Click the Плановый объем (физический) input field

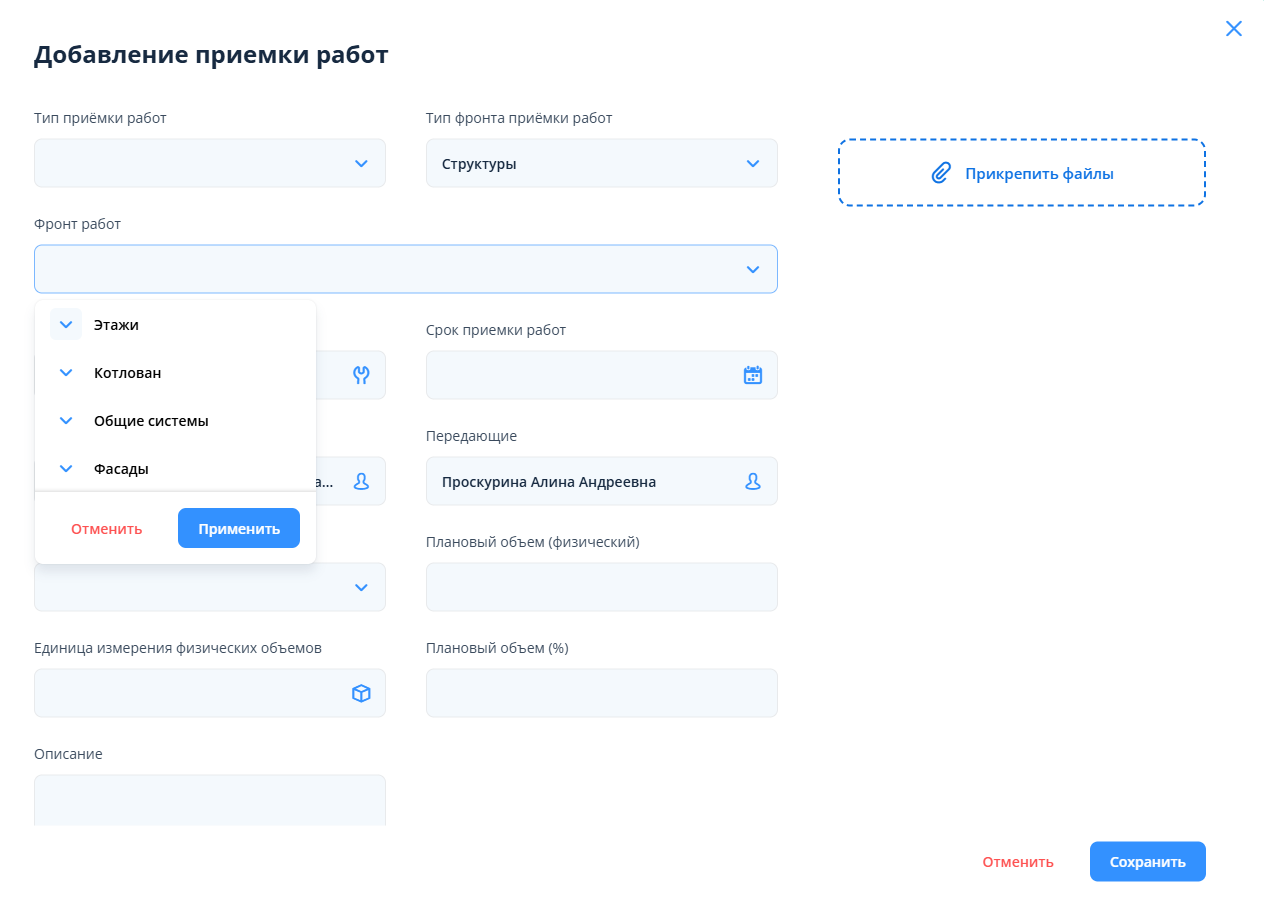pos(601,587)
